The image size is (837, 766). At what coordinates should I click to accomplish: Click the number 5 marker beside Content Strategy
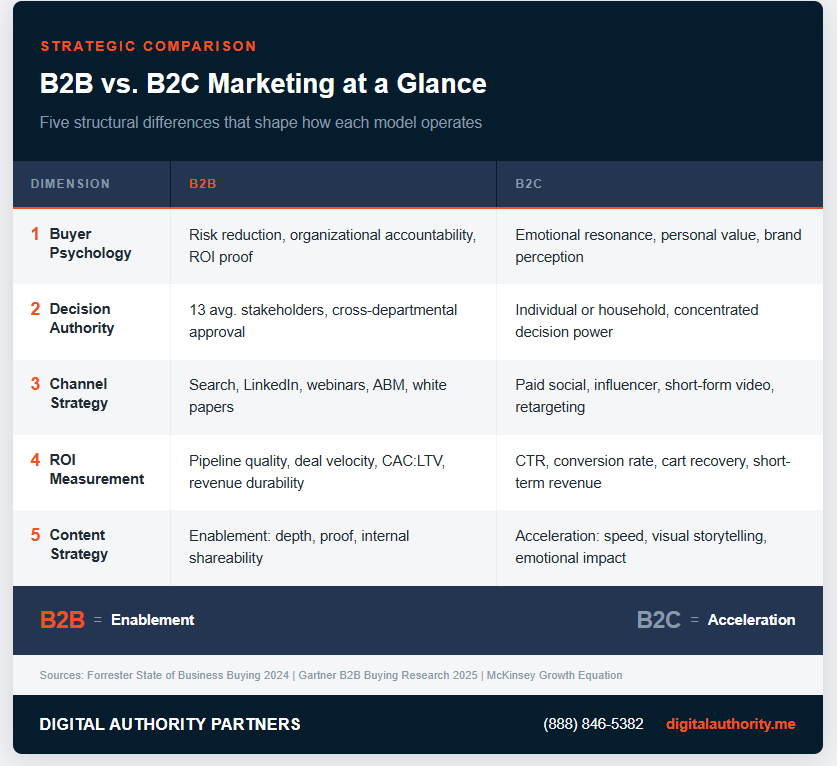tap(34, 535)
